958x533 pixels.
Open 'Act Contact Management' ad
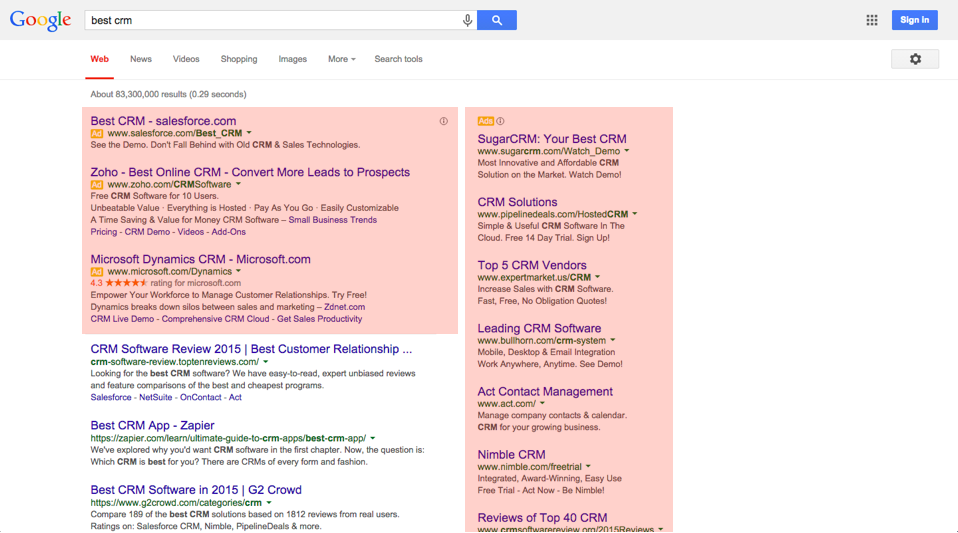click(x=545, y=391)
